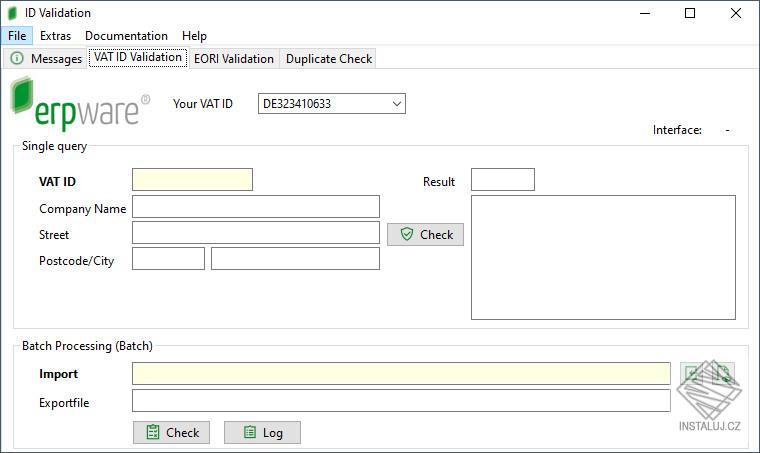This screenshot has height=453, width=760.
Task: Click the erpware logo
Action: coord(80,104)
